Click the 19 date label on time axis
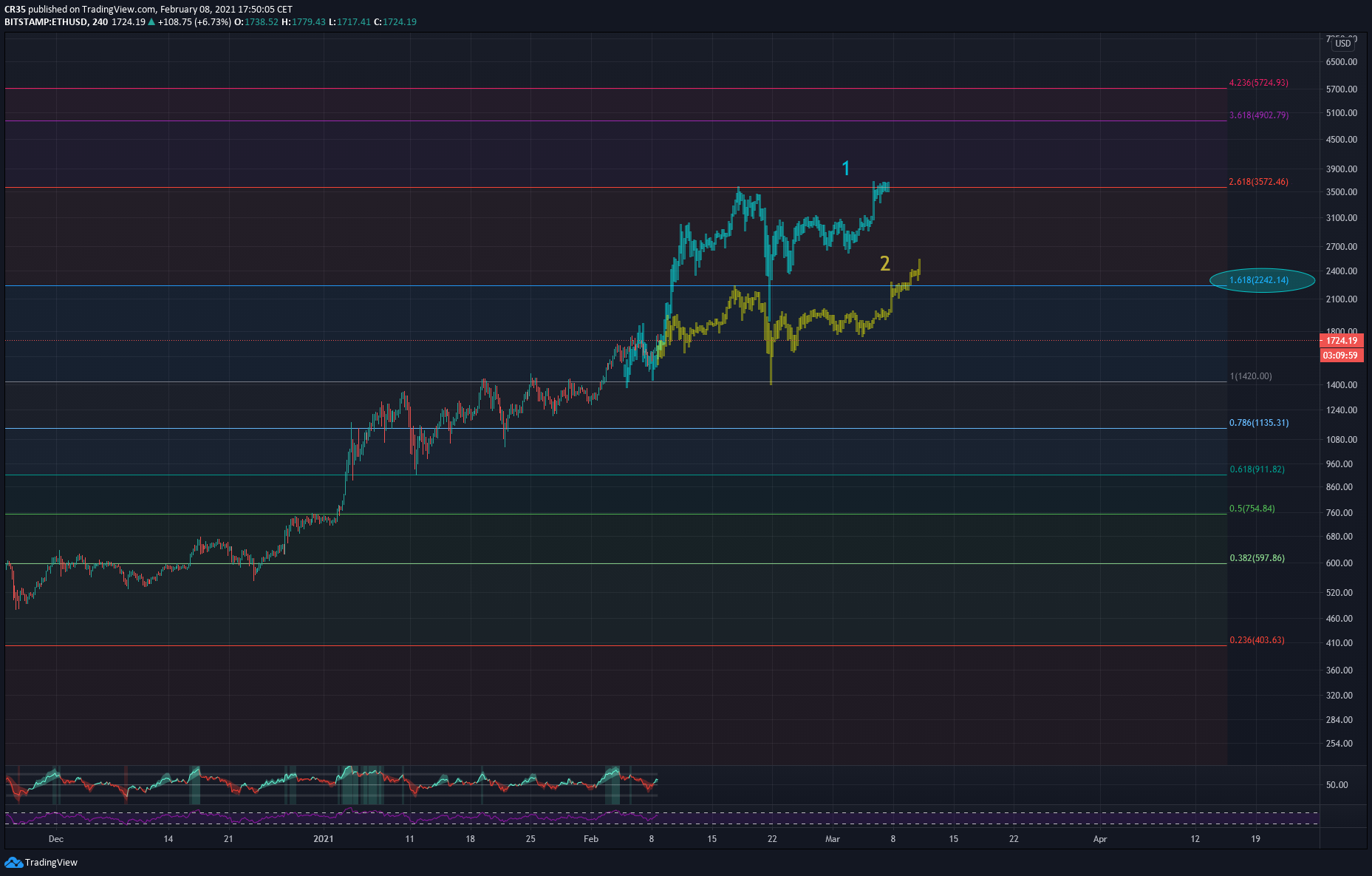Viewport: 1372px width, 876px height. 1256,839
